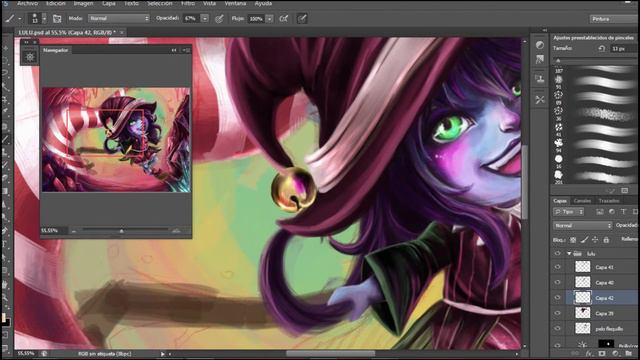The height and width of the screenshot is (360, 640).
Task: Toggle pressure for opacity icon
Action: click(x=220, y=19)
